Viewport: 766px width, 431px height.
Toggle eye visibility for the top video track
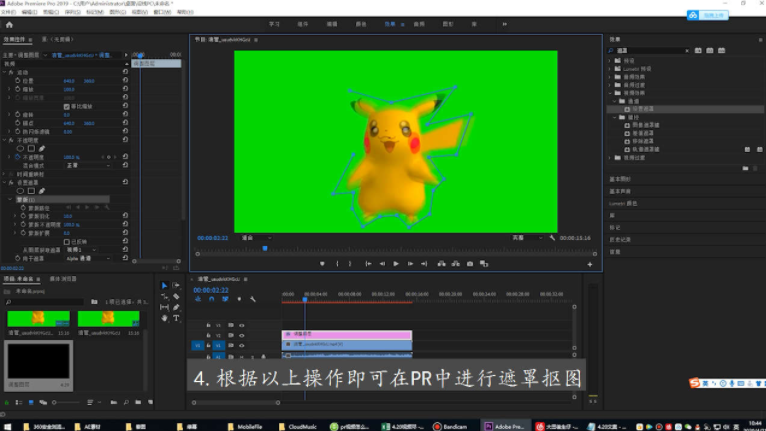tap(241, 325)
